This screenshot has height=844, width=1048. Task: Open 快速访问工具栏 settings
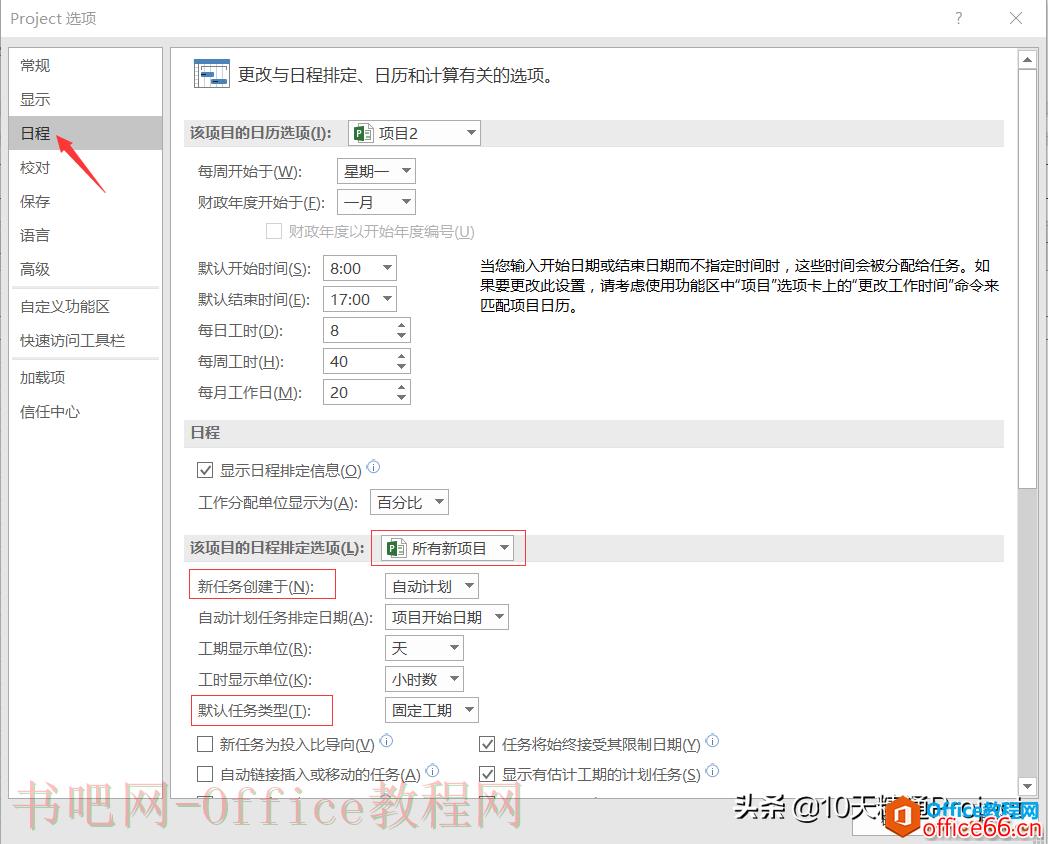86,341
